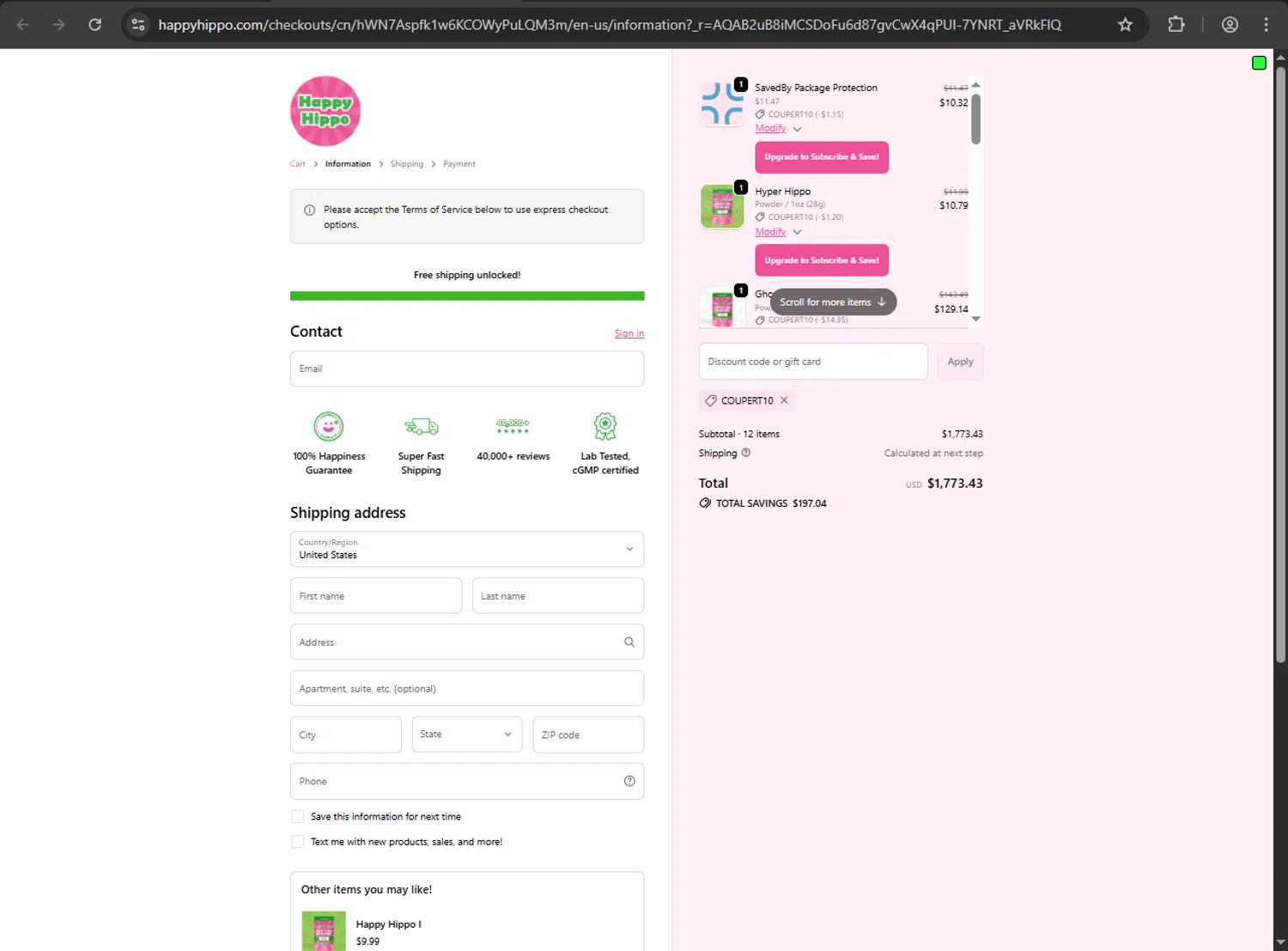Open the State dropdown

(x=467, y=735)
